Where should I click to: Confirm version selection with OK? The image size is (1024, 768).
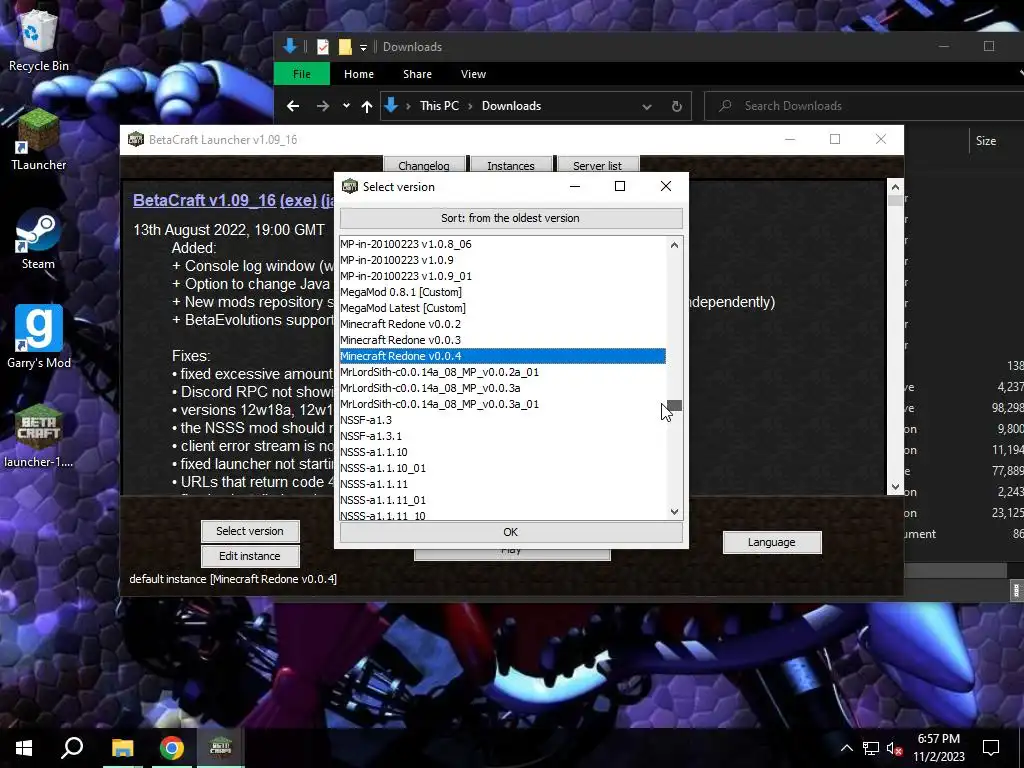(511, 532)
